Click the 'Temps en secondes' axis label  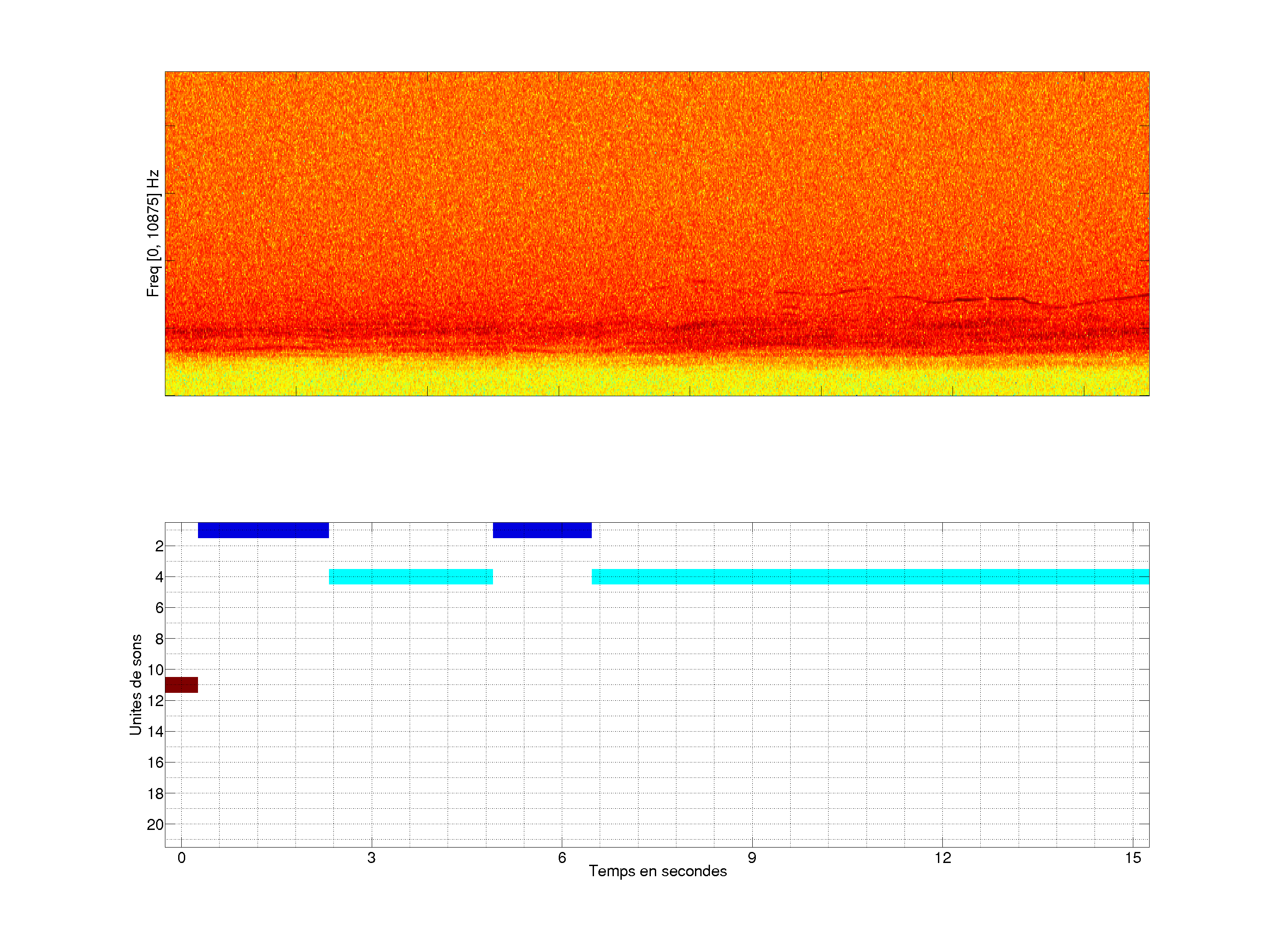(657, 871)
